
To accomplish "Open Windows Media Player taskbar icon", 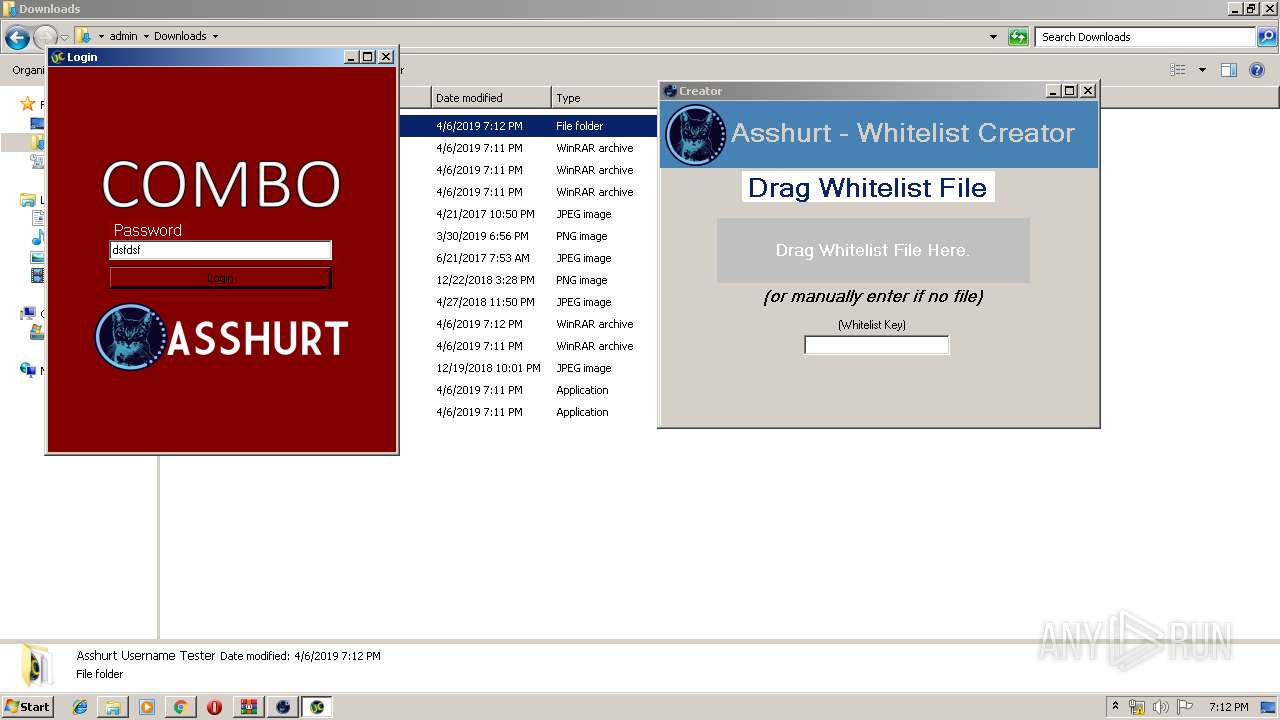I will pos(147,707).
